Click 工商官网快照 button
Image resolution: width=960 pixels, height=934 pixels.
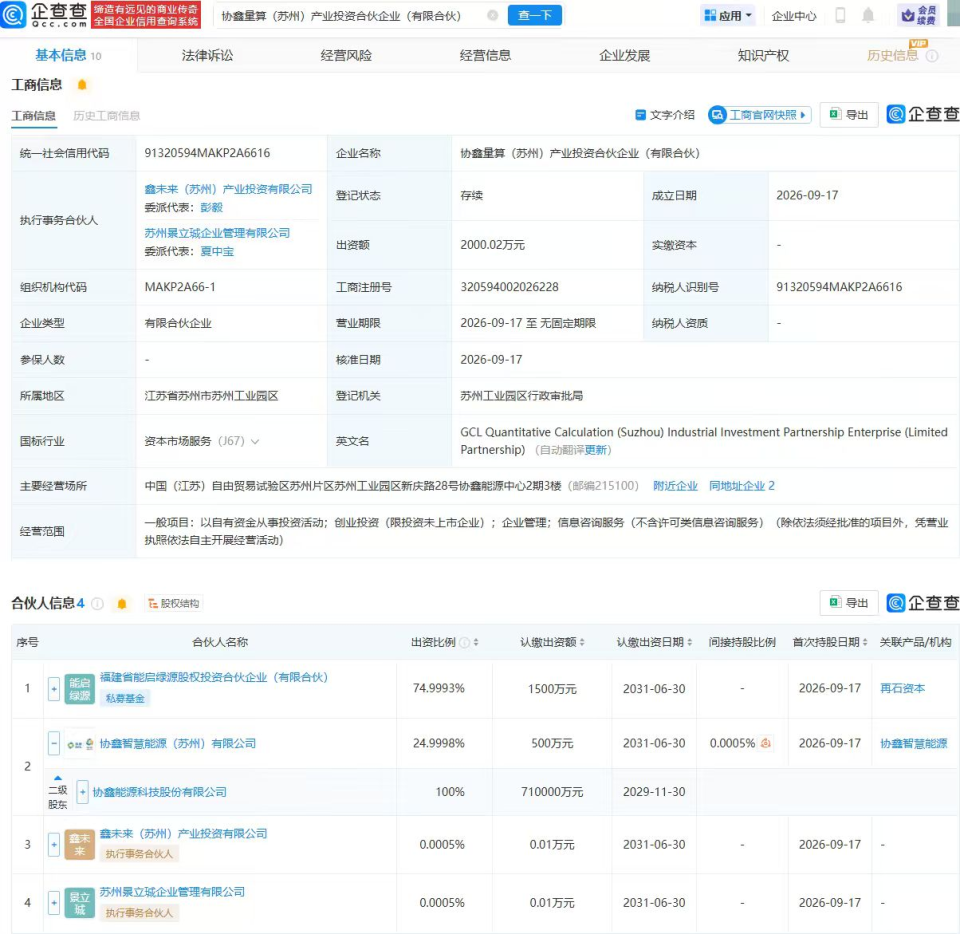click(760, 115)
